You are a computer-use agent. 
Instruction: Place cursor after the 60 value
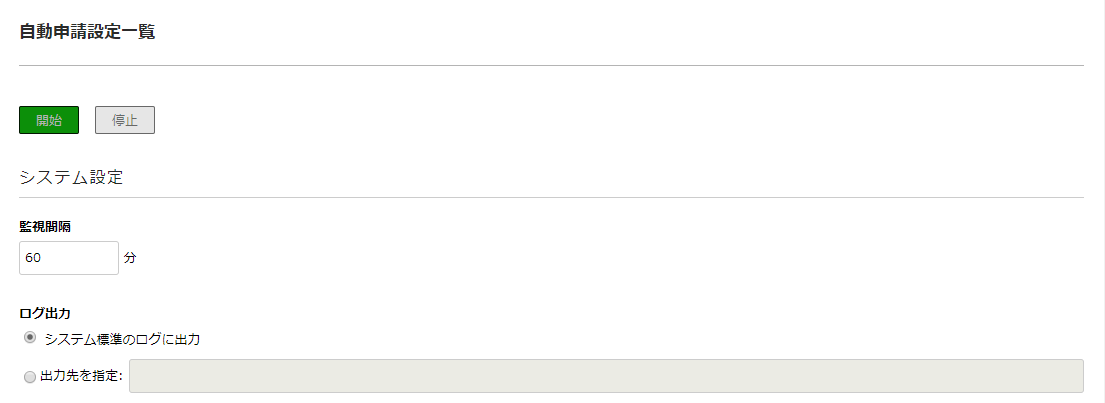tap(42, 258)
